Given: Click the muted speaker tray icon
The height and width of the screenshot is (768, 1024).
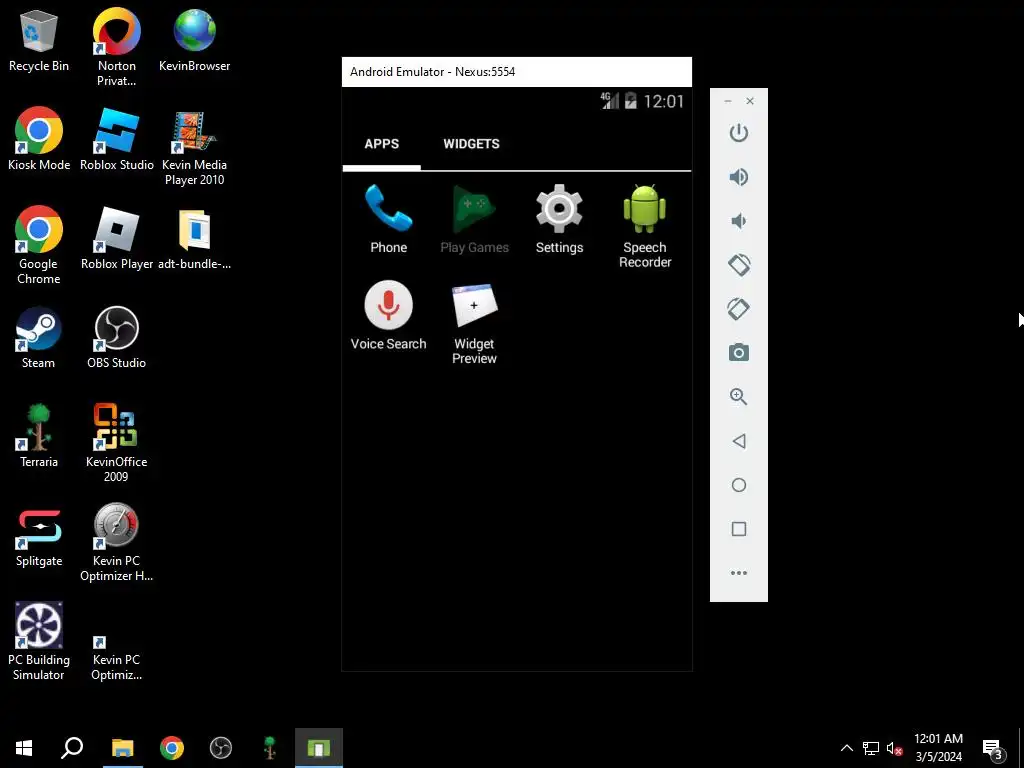Looking at the screenshot, I should (894, 748).
